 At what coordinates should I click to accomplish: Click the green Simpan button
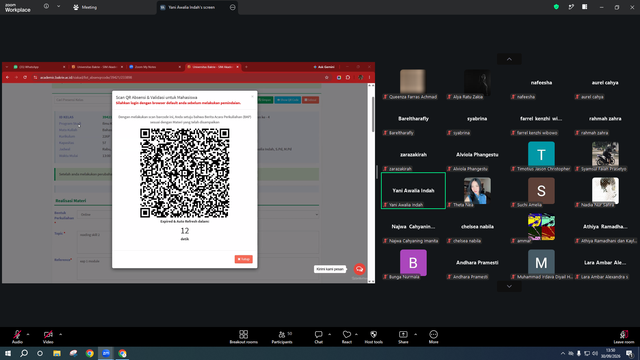pyautogui.click(x=265, y=100)
